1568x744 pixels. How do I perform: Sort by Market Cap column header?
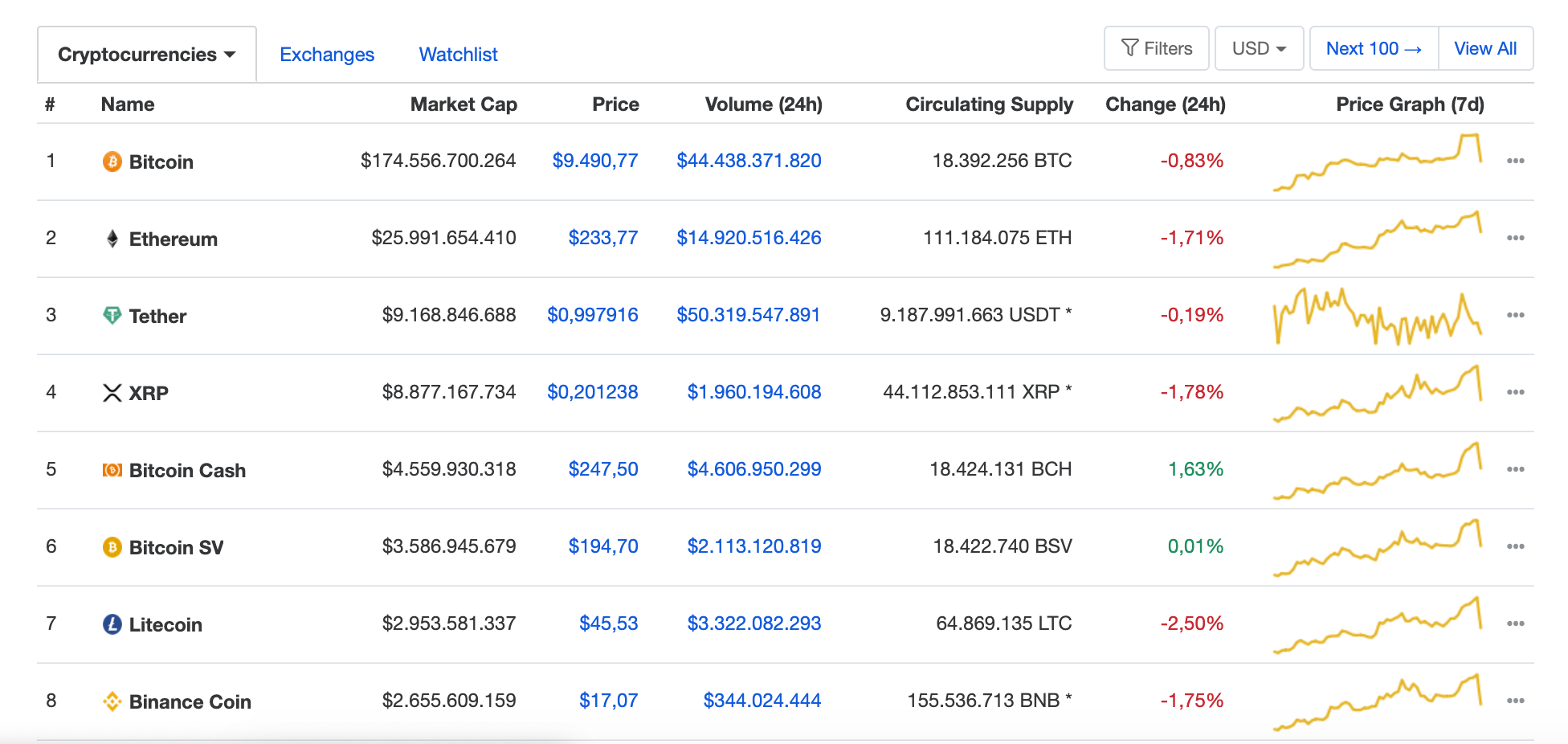463,104
